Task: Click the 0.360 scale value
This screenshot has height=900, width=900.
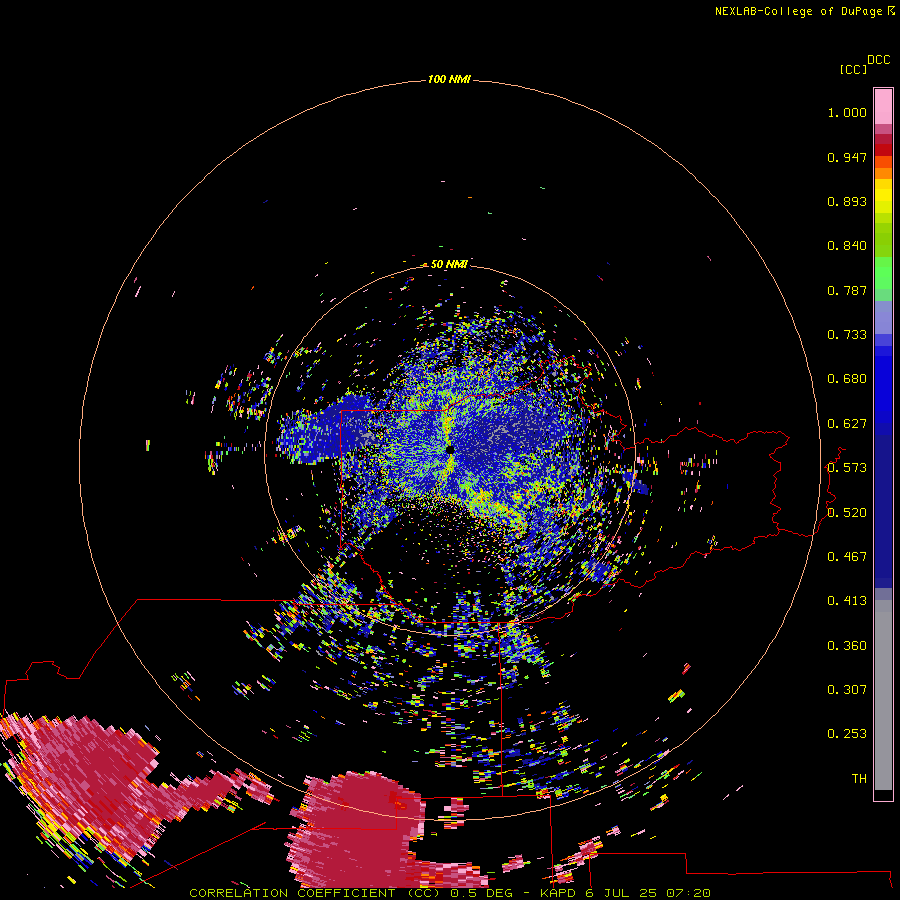Action: click(847, 646)
